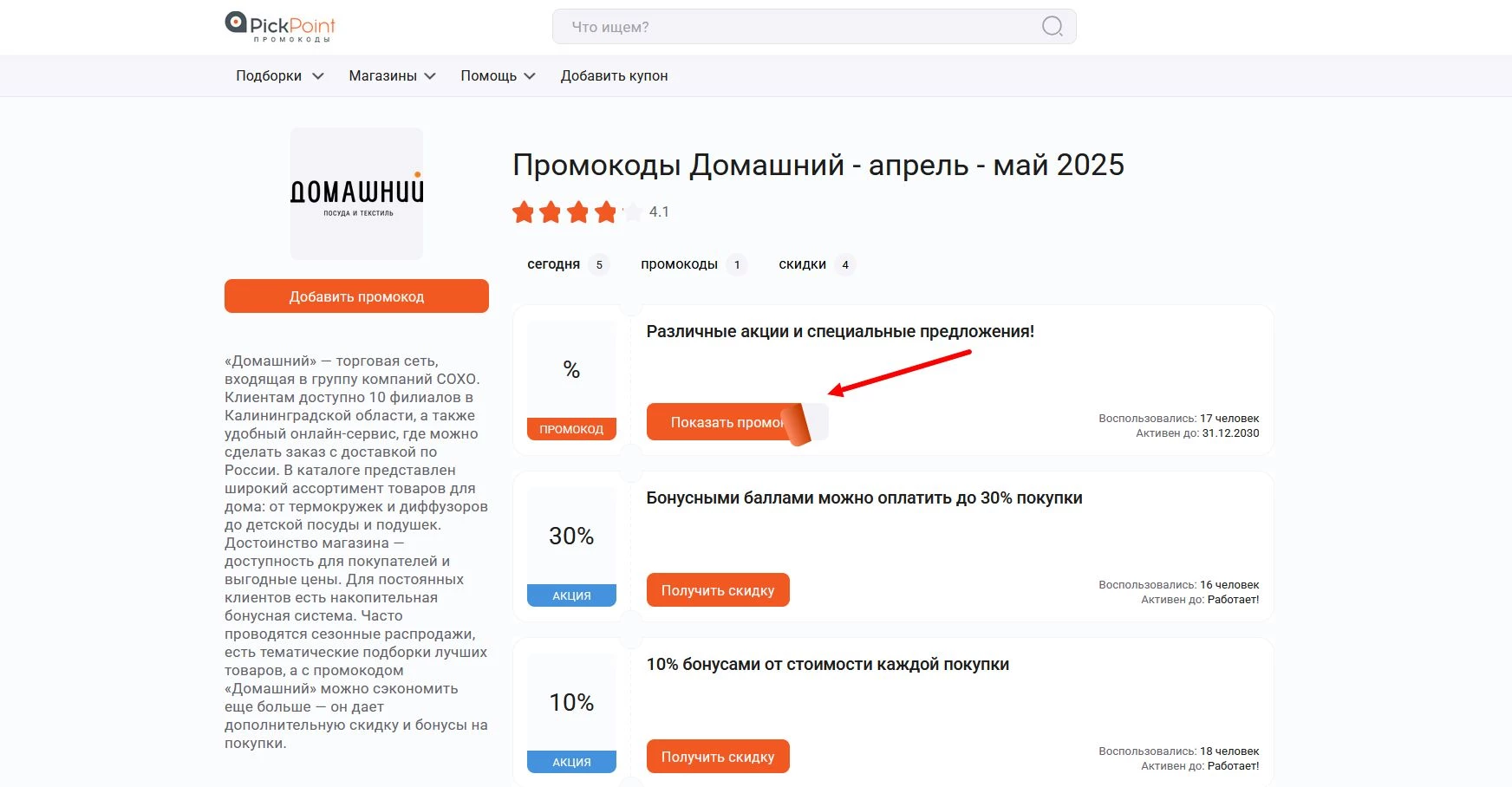Click the Добавить промокод button

(x=356, y=296)
